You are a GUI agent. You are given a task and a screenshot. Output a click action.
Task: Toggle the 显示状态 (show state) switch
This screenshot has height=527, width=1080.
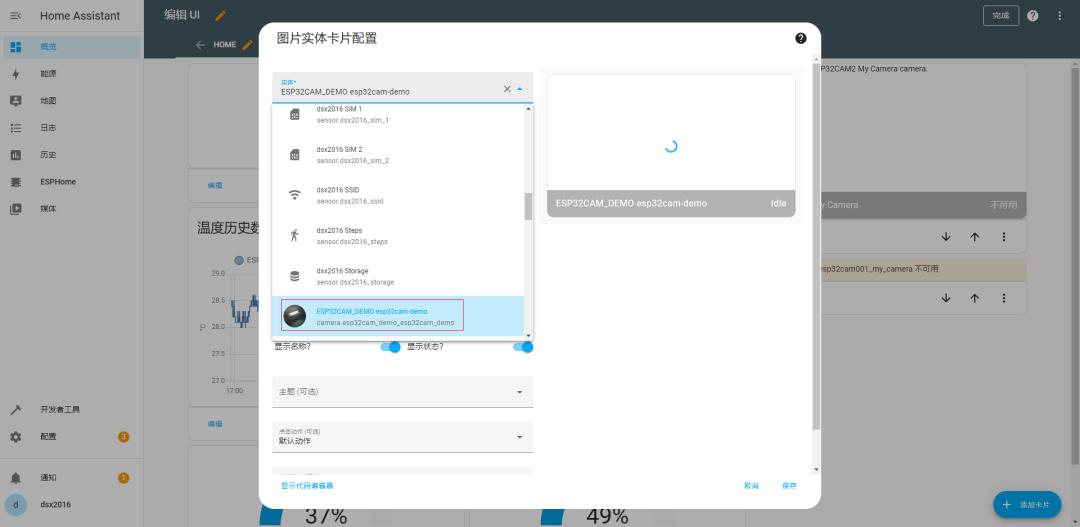click(x=523, y=347)
